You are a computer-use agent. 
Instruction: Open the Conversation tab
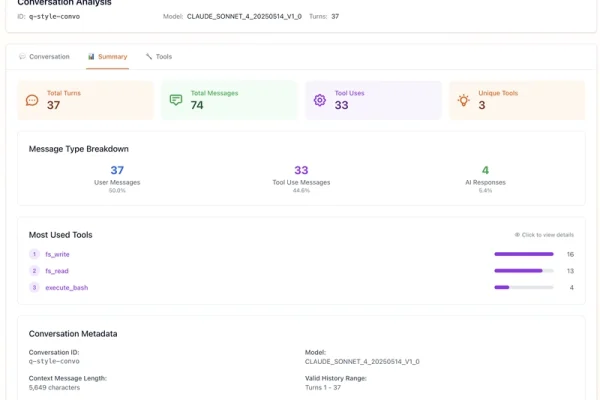(x=49, y=57)
